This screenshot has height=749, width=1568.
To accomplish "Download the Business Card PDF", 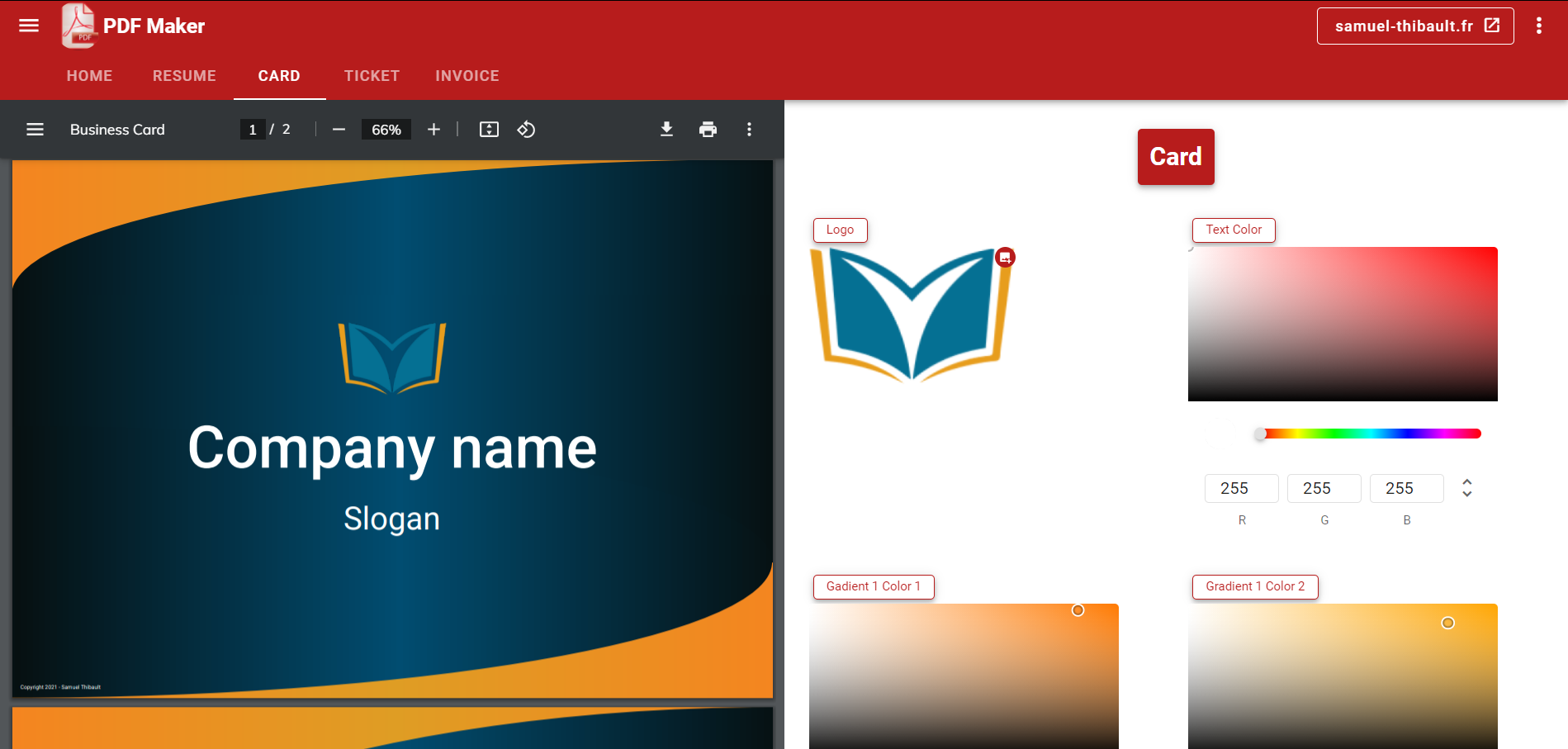I will point(666,130).
